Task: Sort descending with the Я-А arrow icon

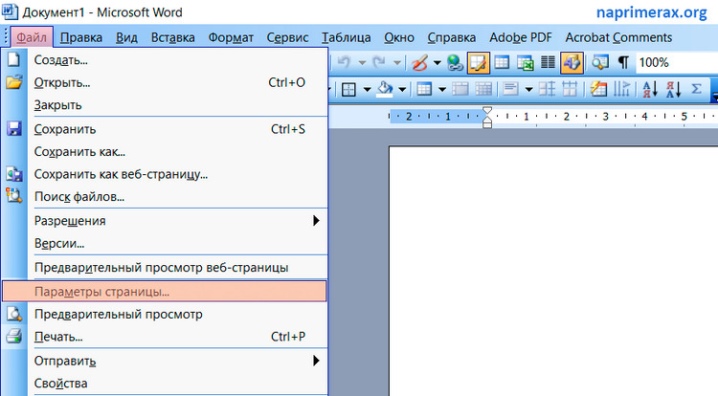Action: click(673, 89)
